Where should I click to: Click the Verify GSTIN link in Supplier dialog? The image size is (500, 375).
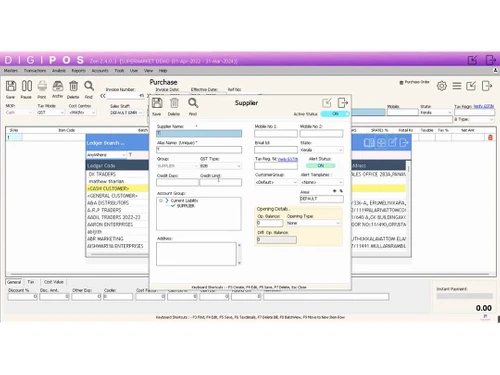point(287,159)
